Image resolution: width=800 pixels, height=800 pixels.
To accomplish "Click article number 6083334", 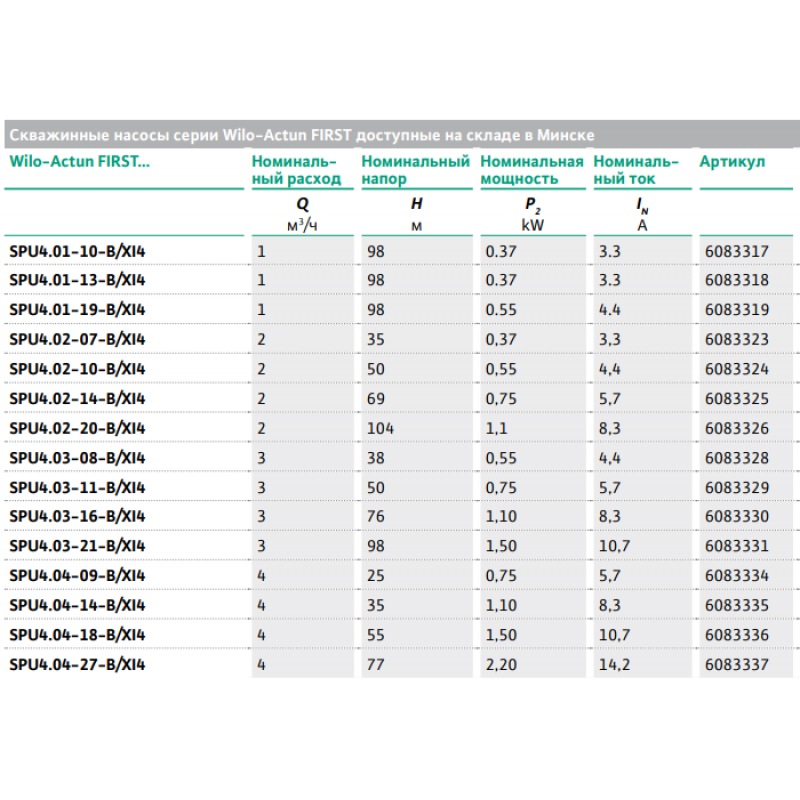I will tap(737, 576).
